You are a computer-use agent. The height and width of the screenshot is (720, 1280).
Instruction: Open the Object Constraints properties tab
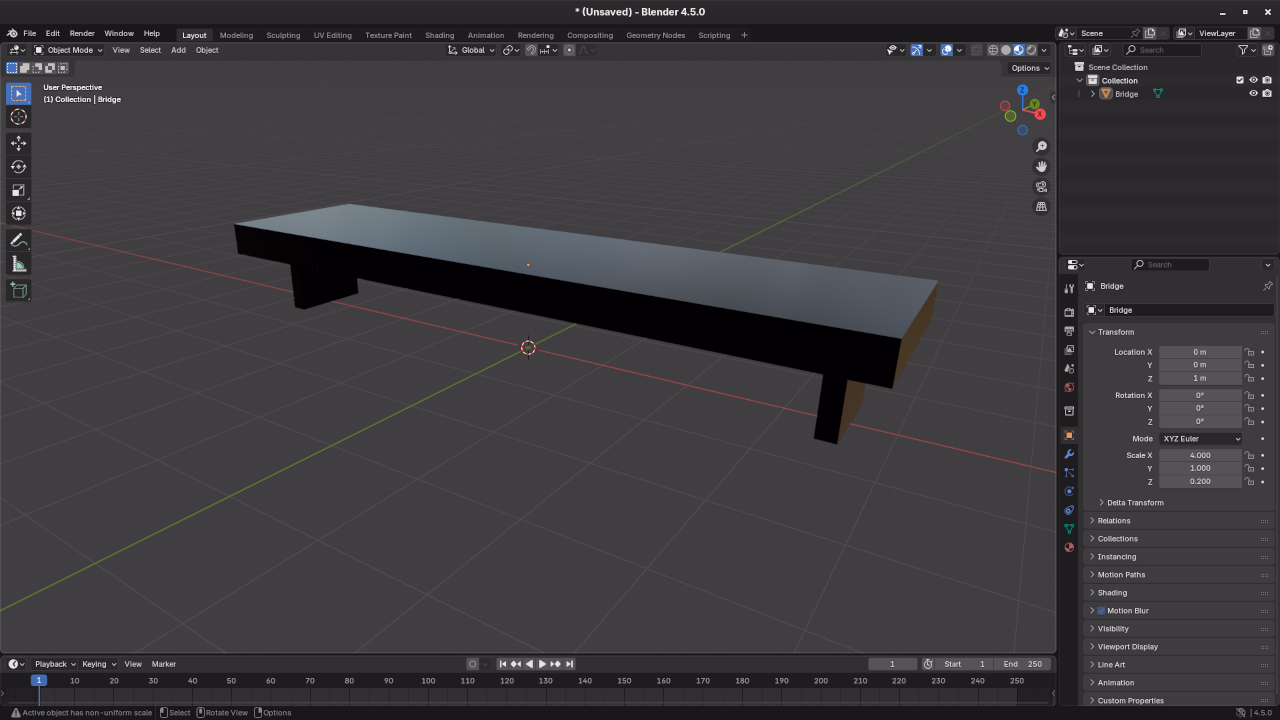tap(1069, 510)
